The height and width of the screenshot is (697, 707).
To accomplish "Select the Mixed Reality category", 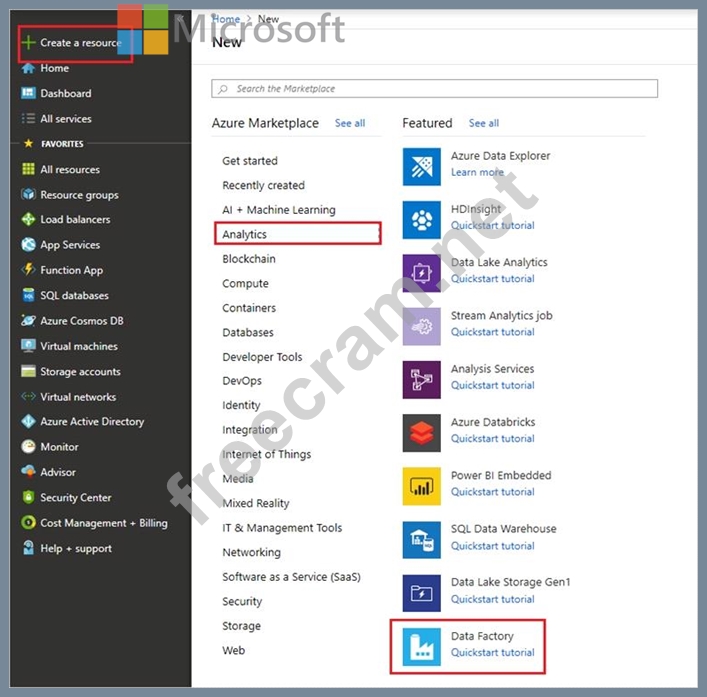I will point(256,503).
